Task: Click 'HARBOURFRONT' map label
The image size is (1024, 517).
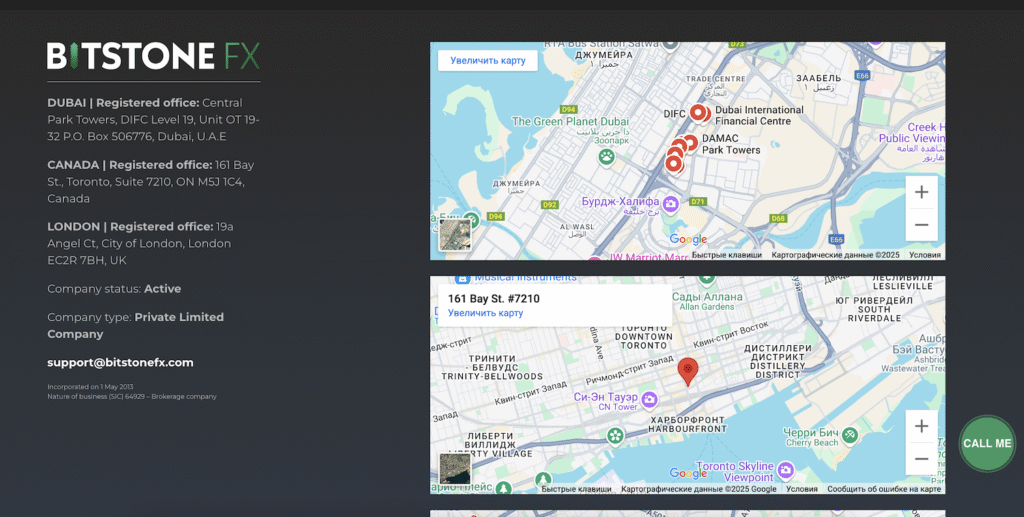Action: click(x=687, y=429)
